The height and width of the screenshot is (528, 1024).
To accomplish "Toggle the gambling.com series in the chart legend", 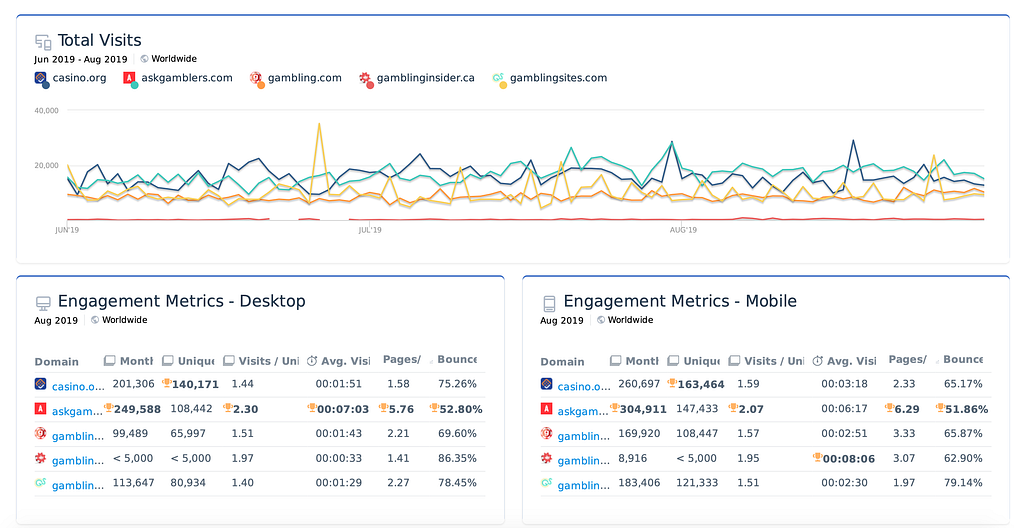I will pyautogui.click(x=295, y=78).
